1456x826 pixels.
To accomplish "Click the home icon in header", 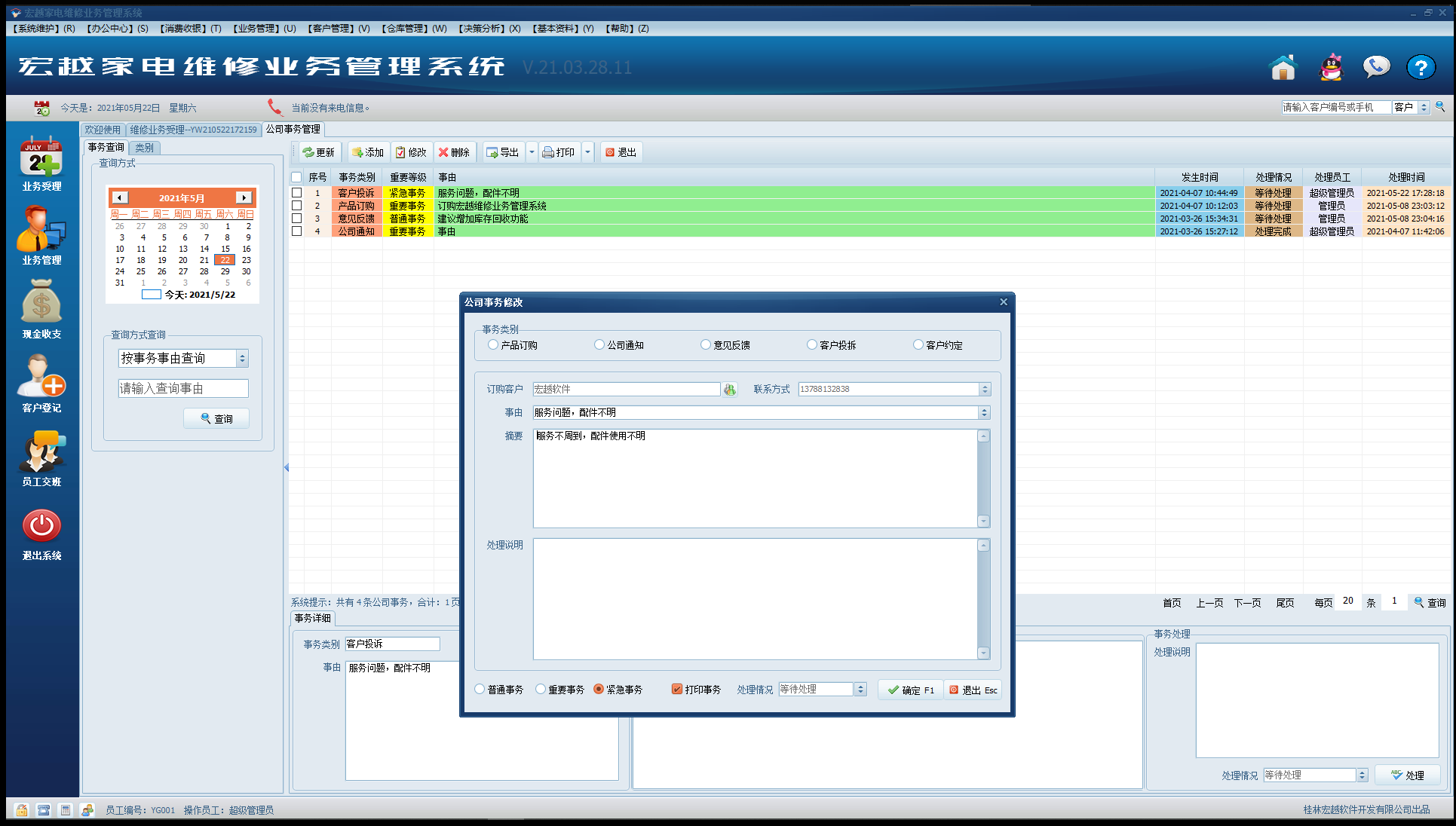I will point(1283,68).
